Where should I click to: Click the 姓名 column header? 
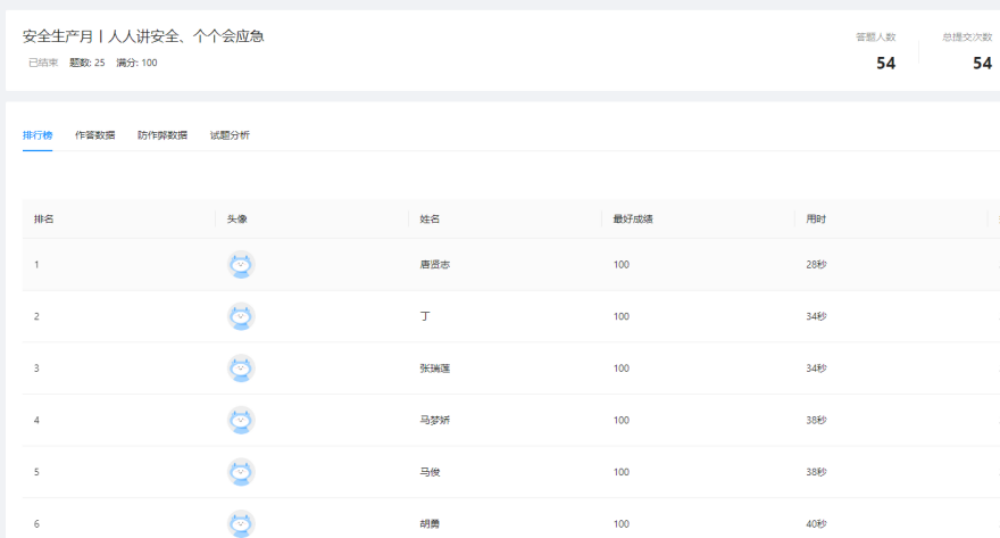pos(430,219)
